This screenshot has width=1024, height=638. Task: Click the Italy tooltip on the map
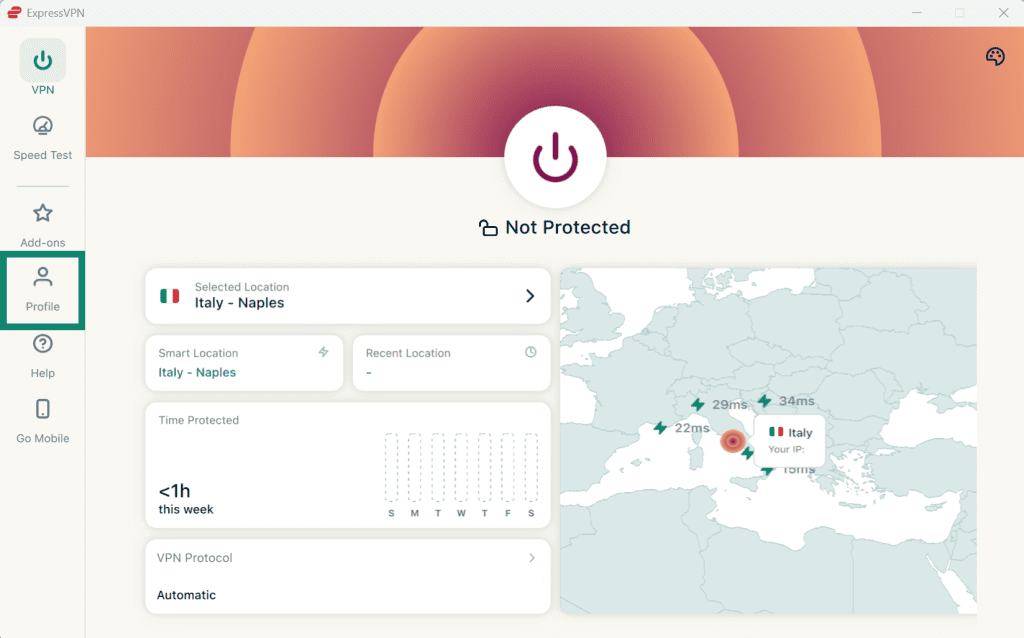790,441
